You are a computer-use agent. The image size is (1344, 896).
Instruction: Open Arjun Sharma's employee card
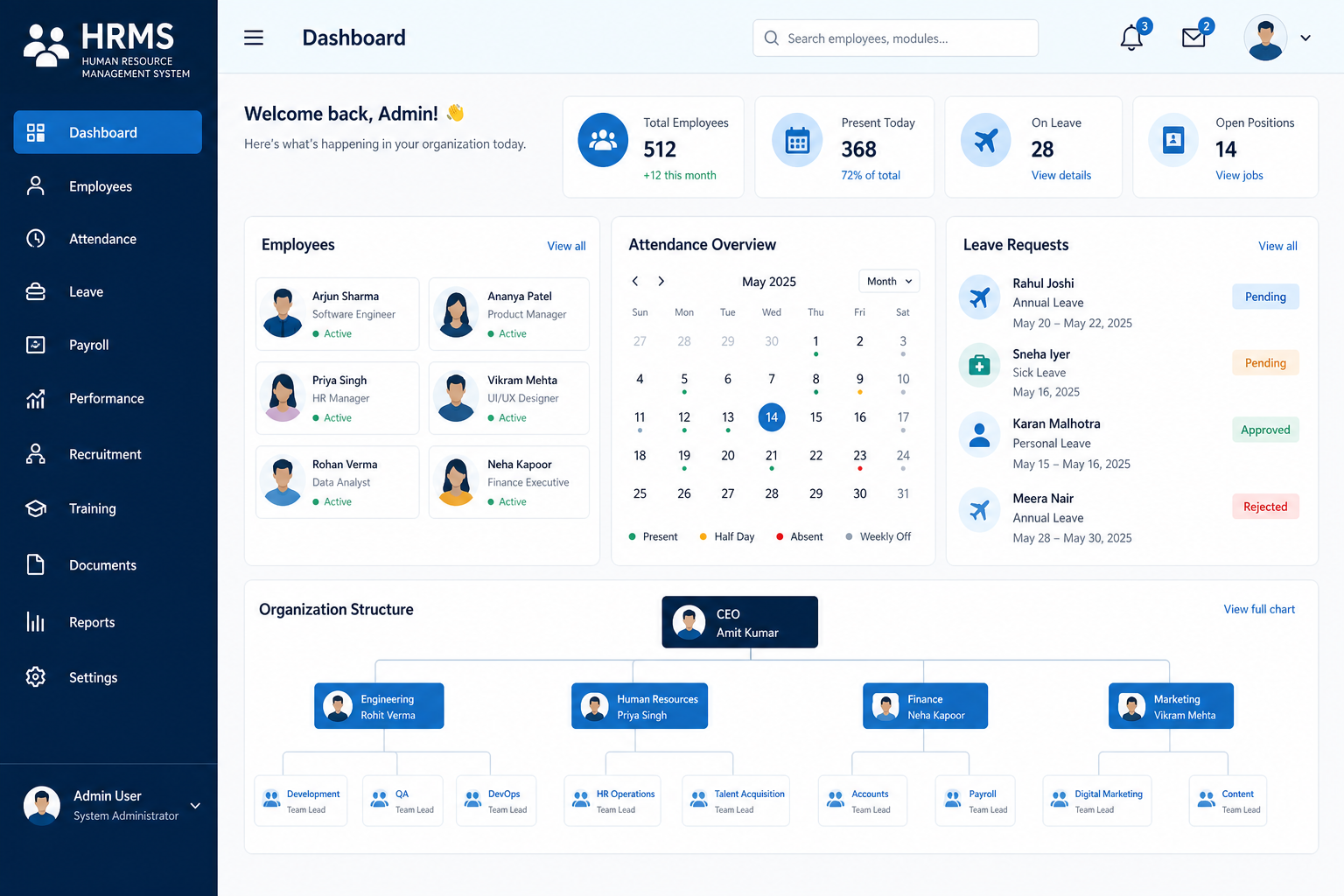338,314
